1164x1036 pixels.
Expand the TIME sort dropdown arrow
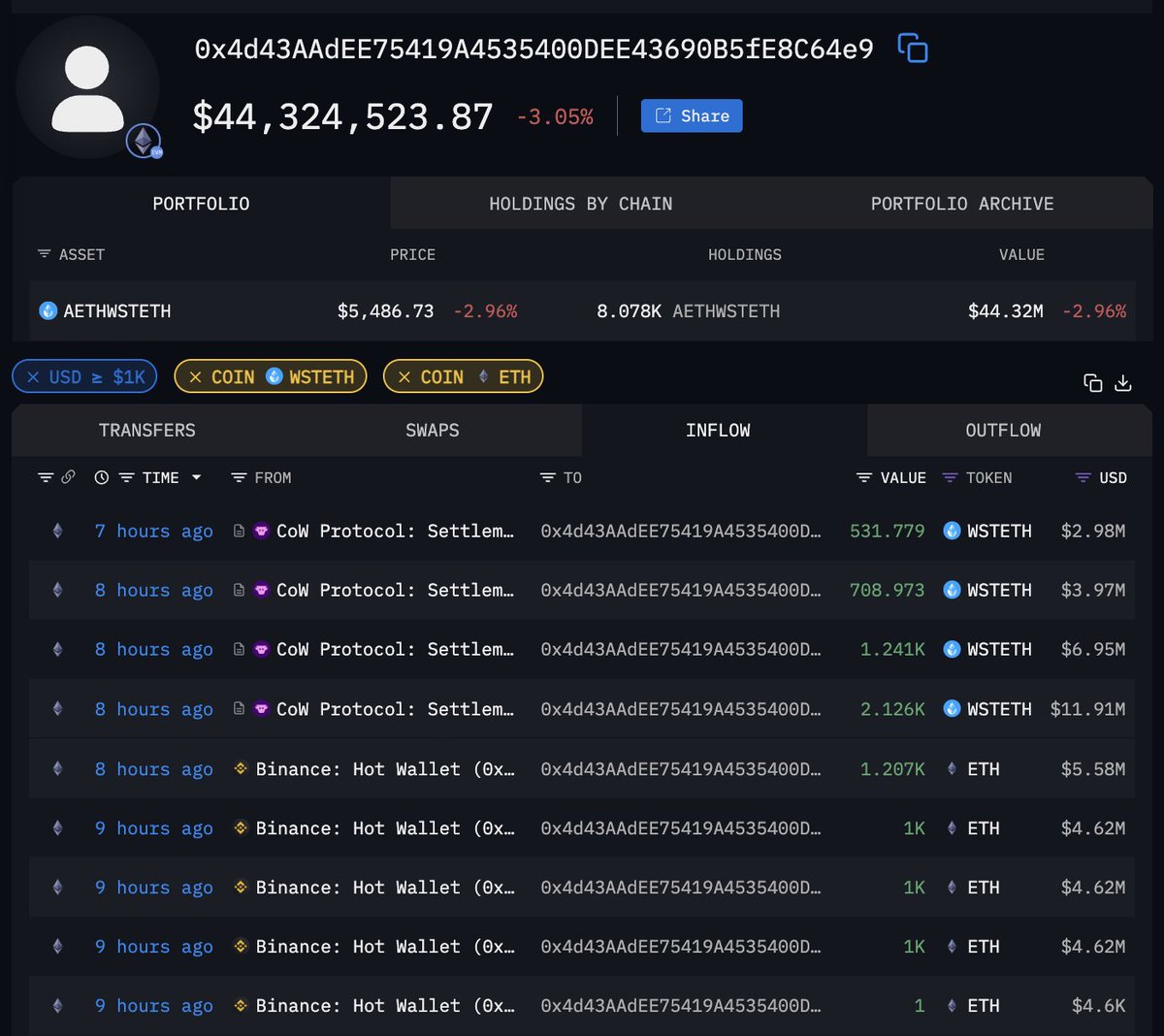click(x=197, y=478)
